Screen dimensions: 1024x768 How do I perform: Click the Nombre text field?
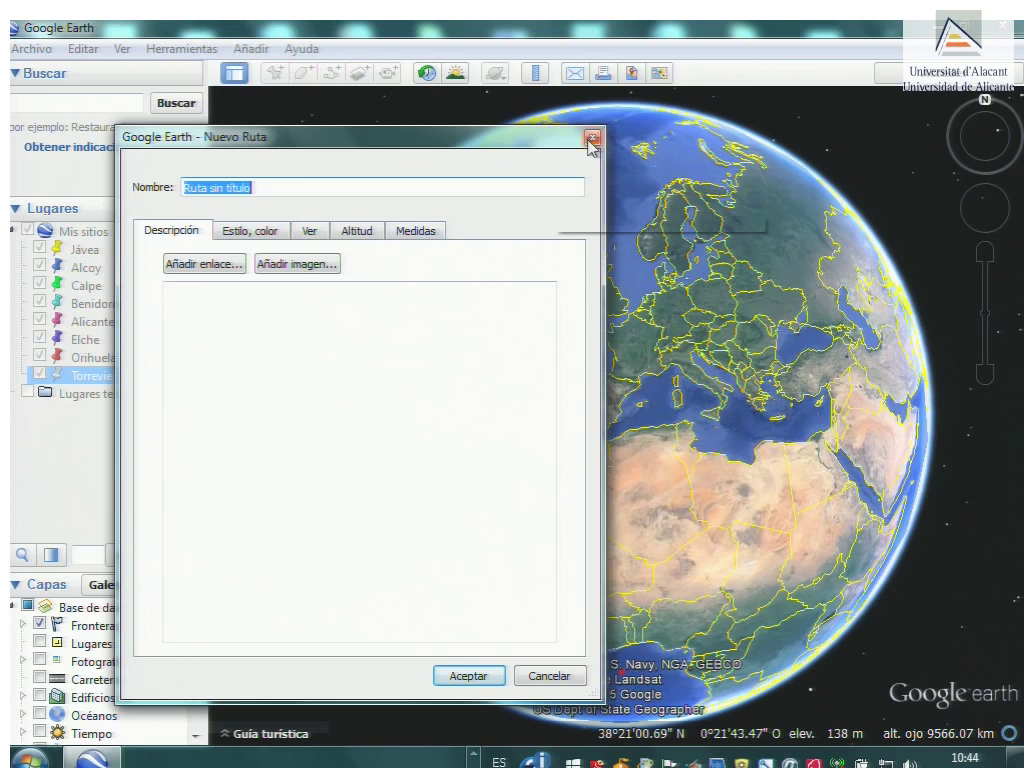coord(383,187)
